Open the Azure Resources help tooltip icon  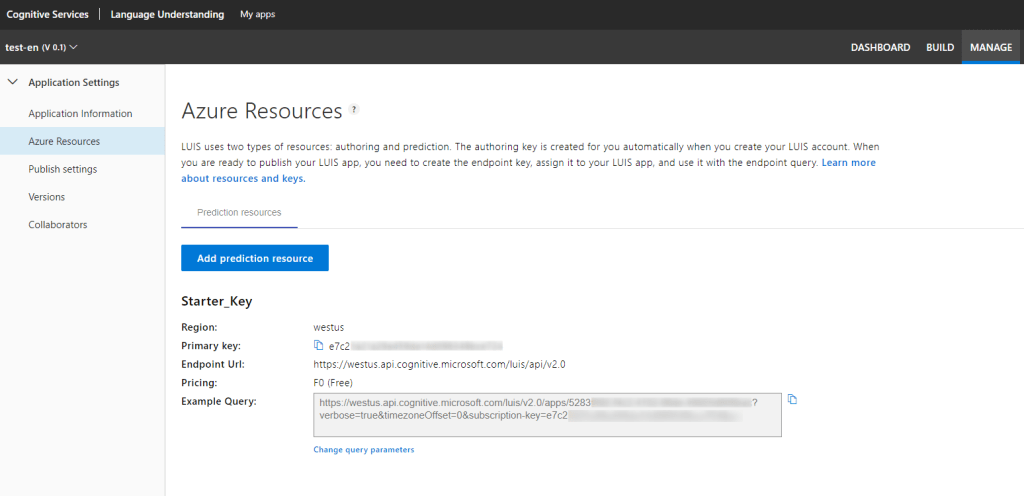pyautogui.click(x=354, y=110)
